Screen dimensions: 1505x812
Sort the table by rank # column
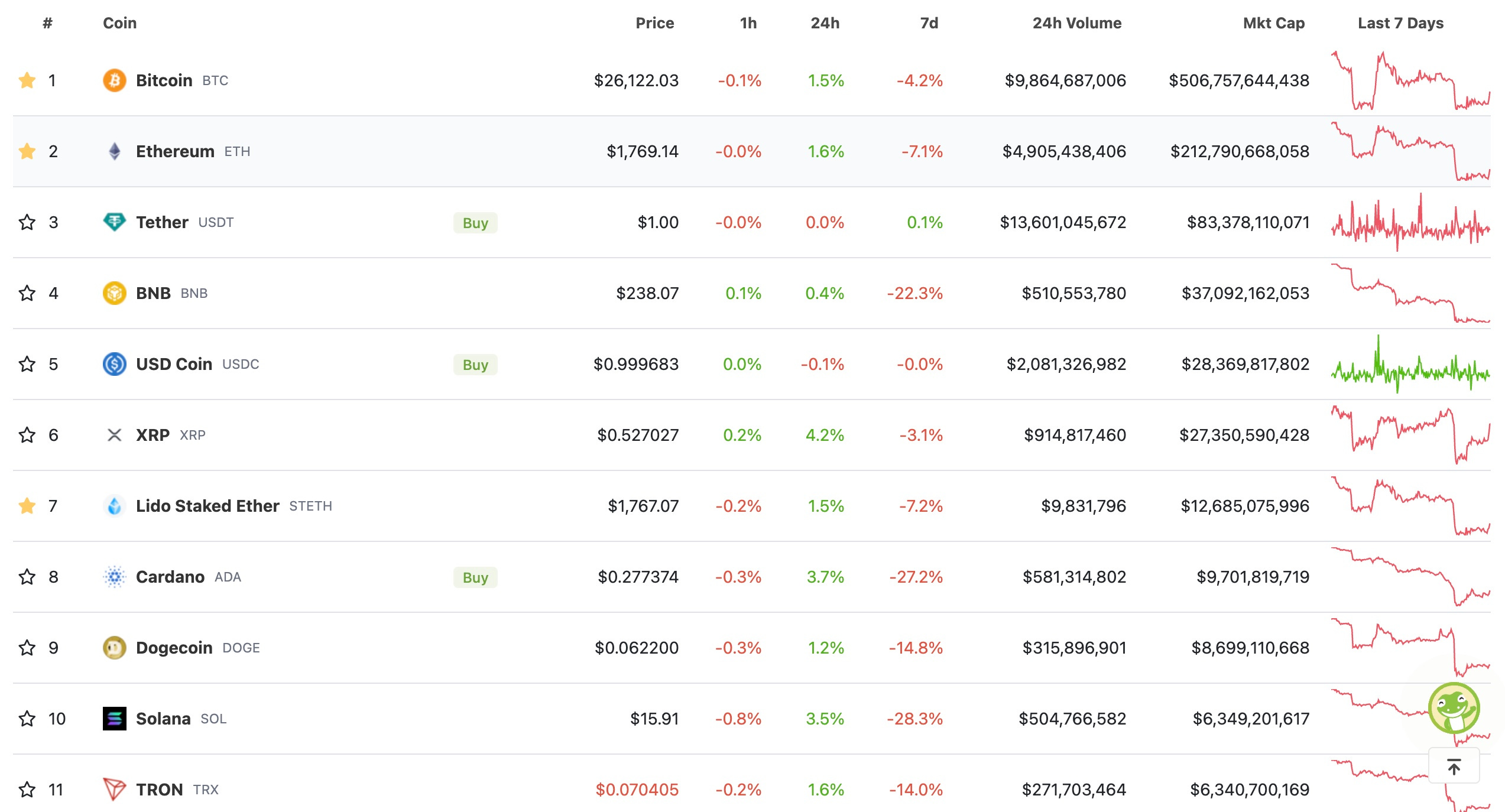[48, 23]
